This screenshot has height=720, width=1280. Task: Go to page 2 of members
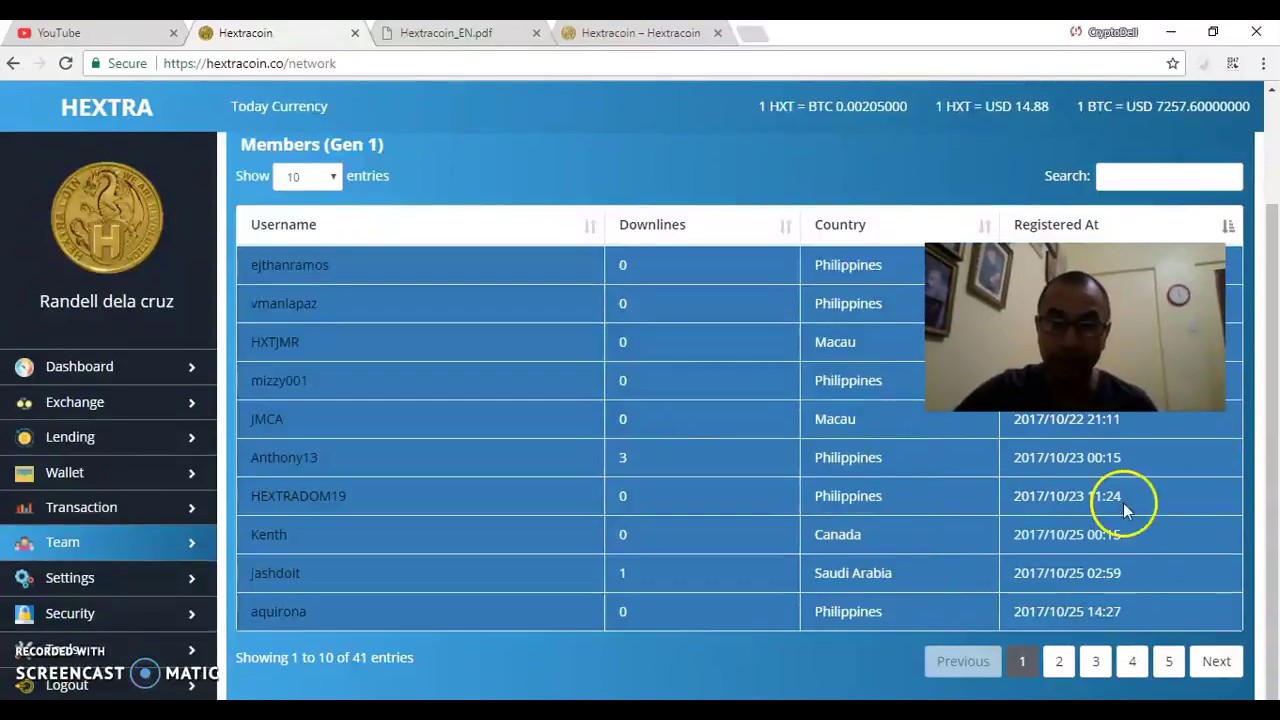coord(1059,661)
